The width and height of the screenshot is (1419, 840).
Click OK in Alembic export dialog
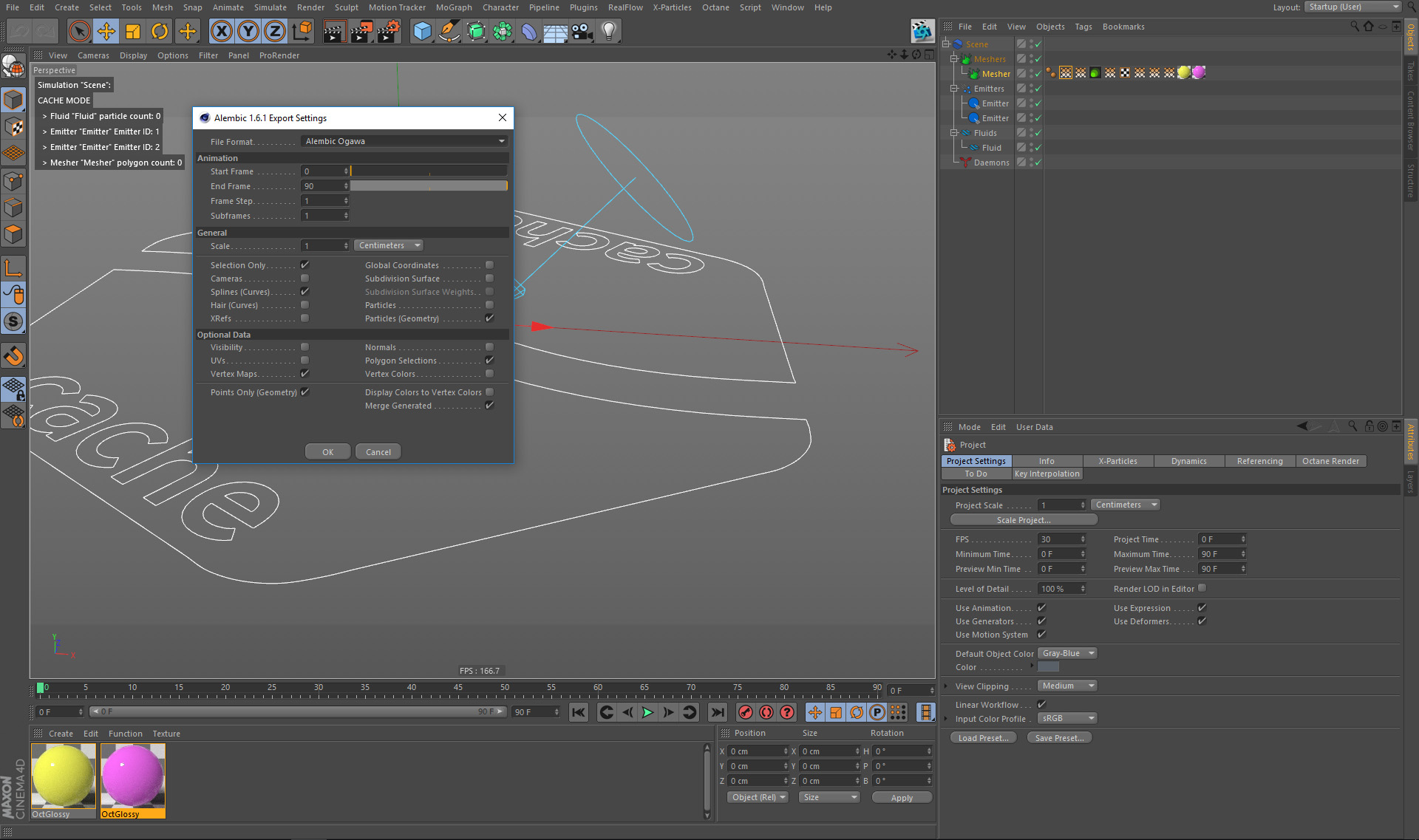(x=327, y=452)
